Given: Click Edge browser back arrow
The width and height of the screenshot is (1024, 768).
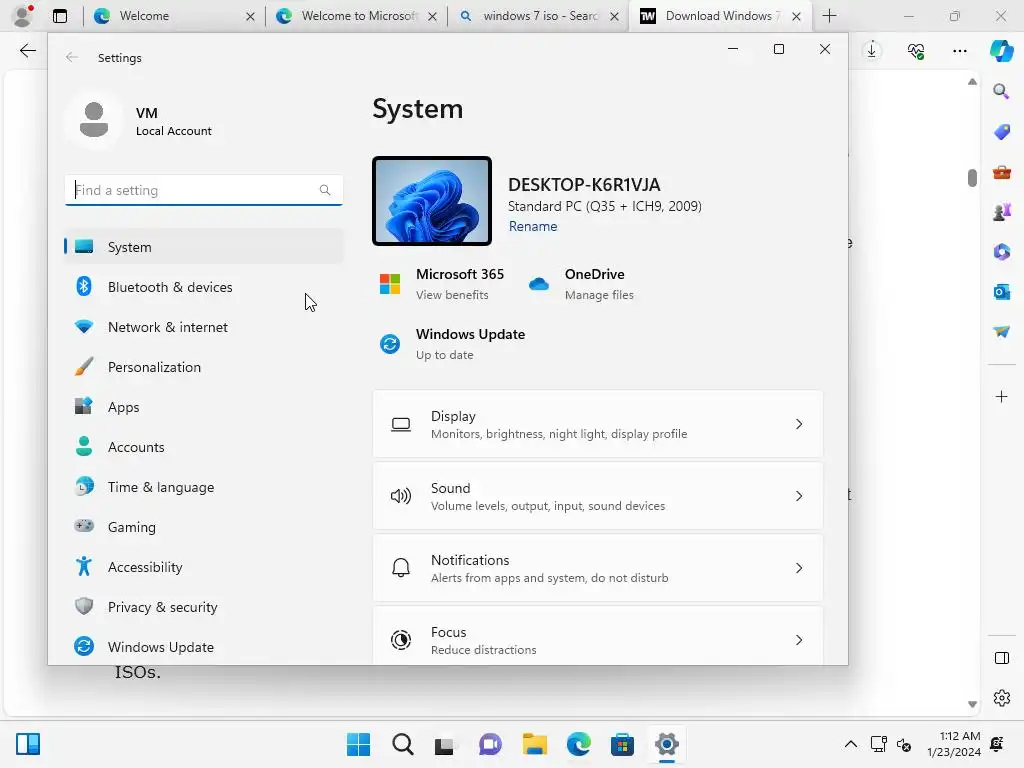Looking at the screenshot, I should [27, 51].
